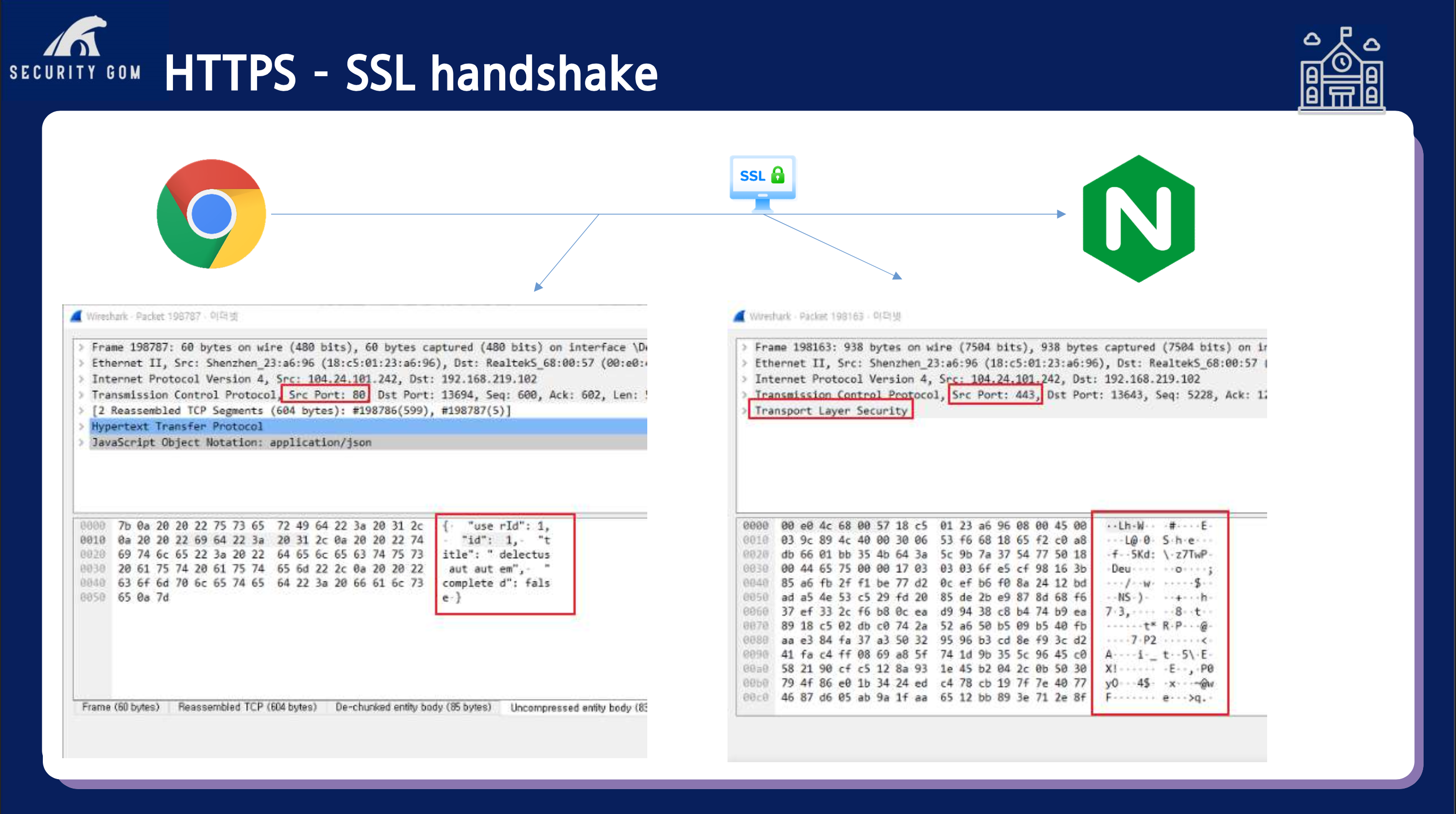This screenshot has height=814, width=1456.
Task: Expand Hypertext Transfer Protocol row
Action: tap(81, 426)
